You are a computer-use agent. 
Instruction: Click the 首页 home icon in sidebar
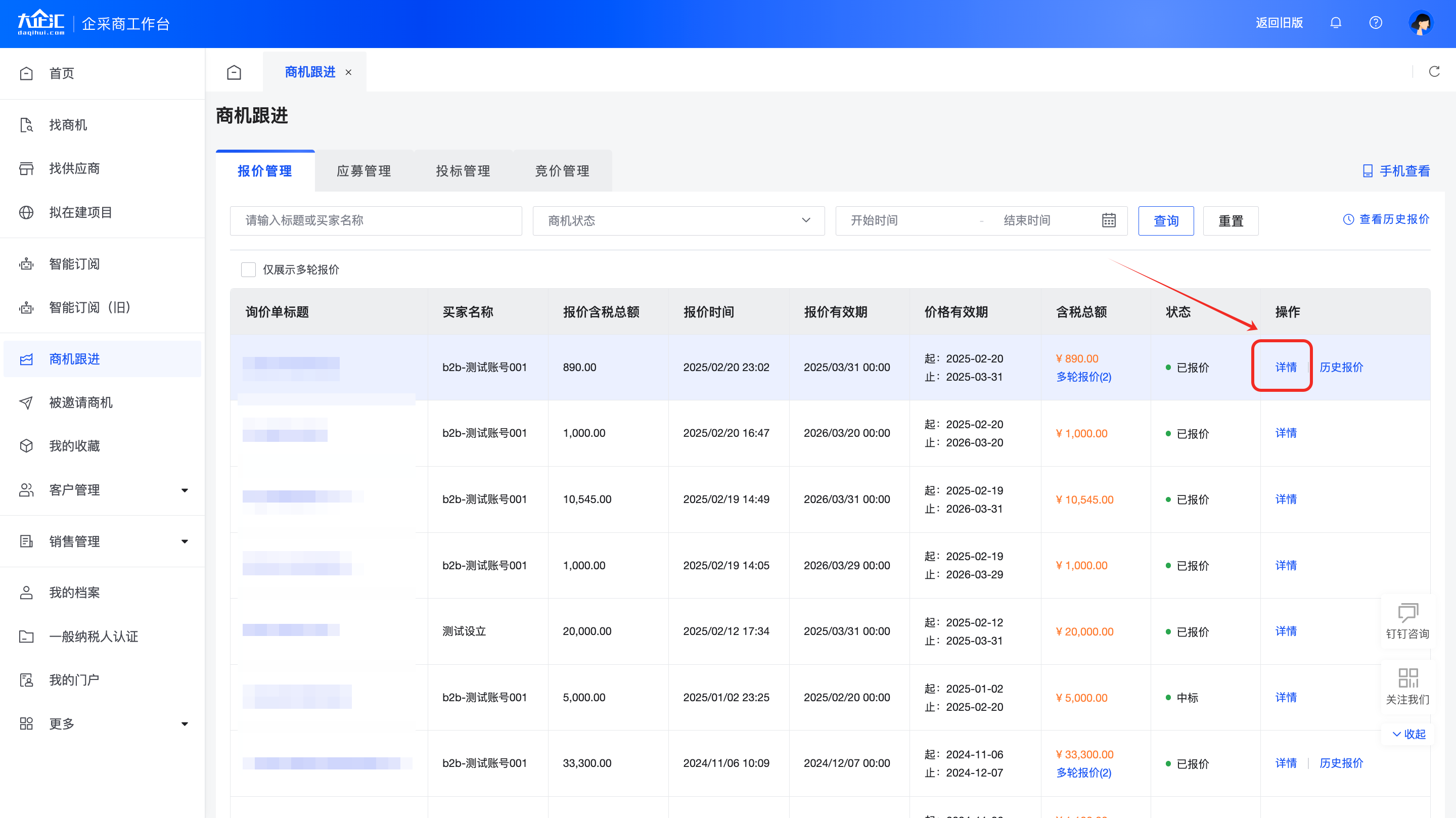click(26, 73)
